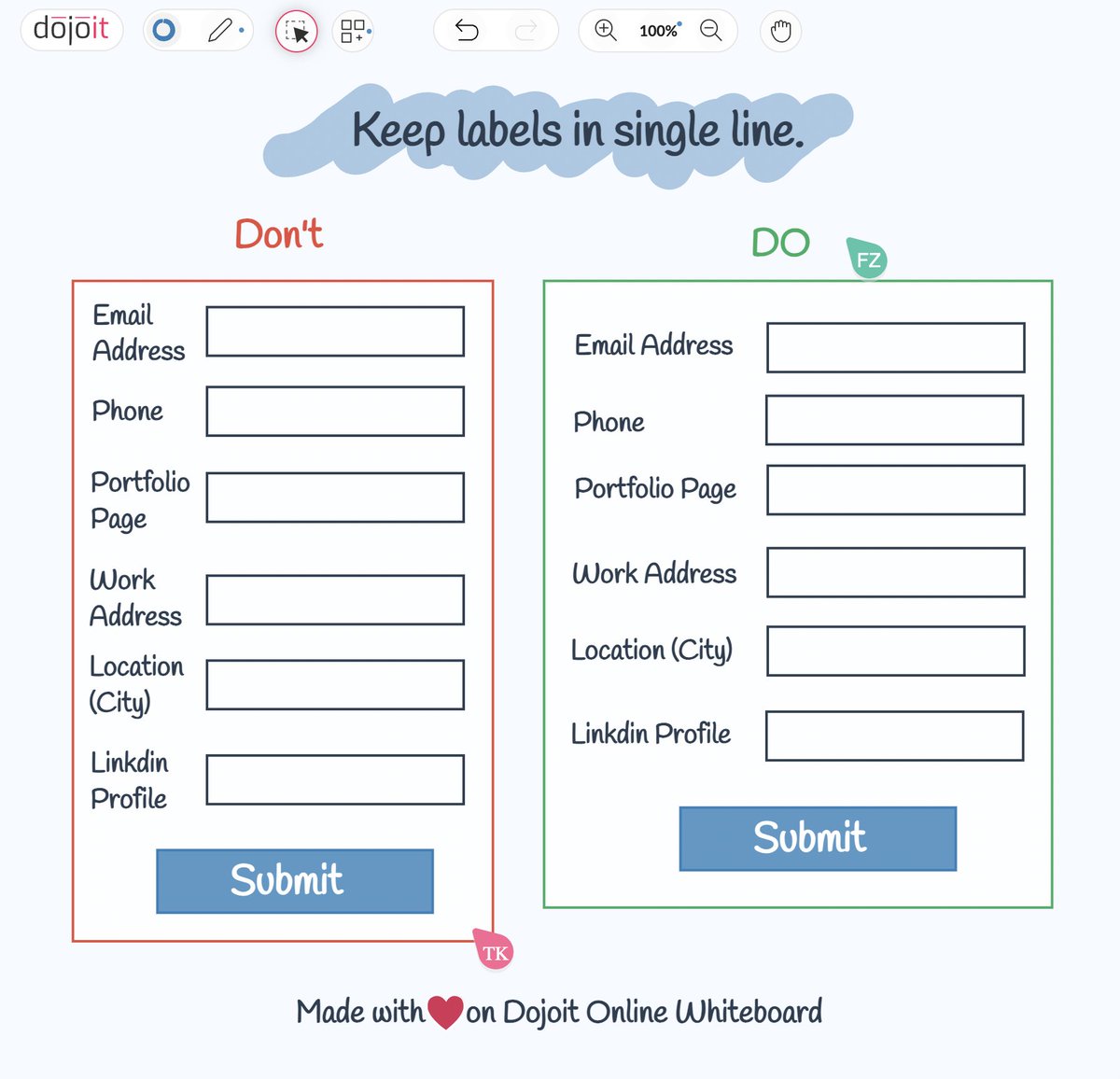This screenshot has height=1079, width=1120.
Task: Select the 'Keep labels in single line.' heading
Action: tap(578, 131)
